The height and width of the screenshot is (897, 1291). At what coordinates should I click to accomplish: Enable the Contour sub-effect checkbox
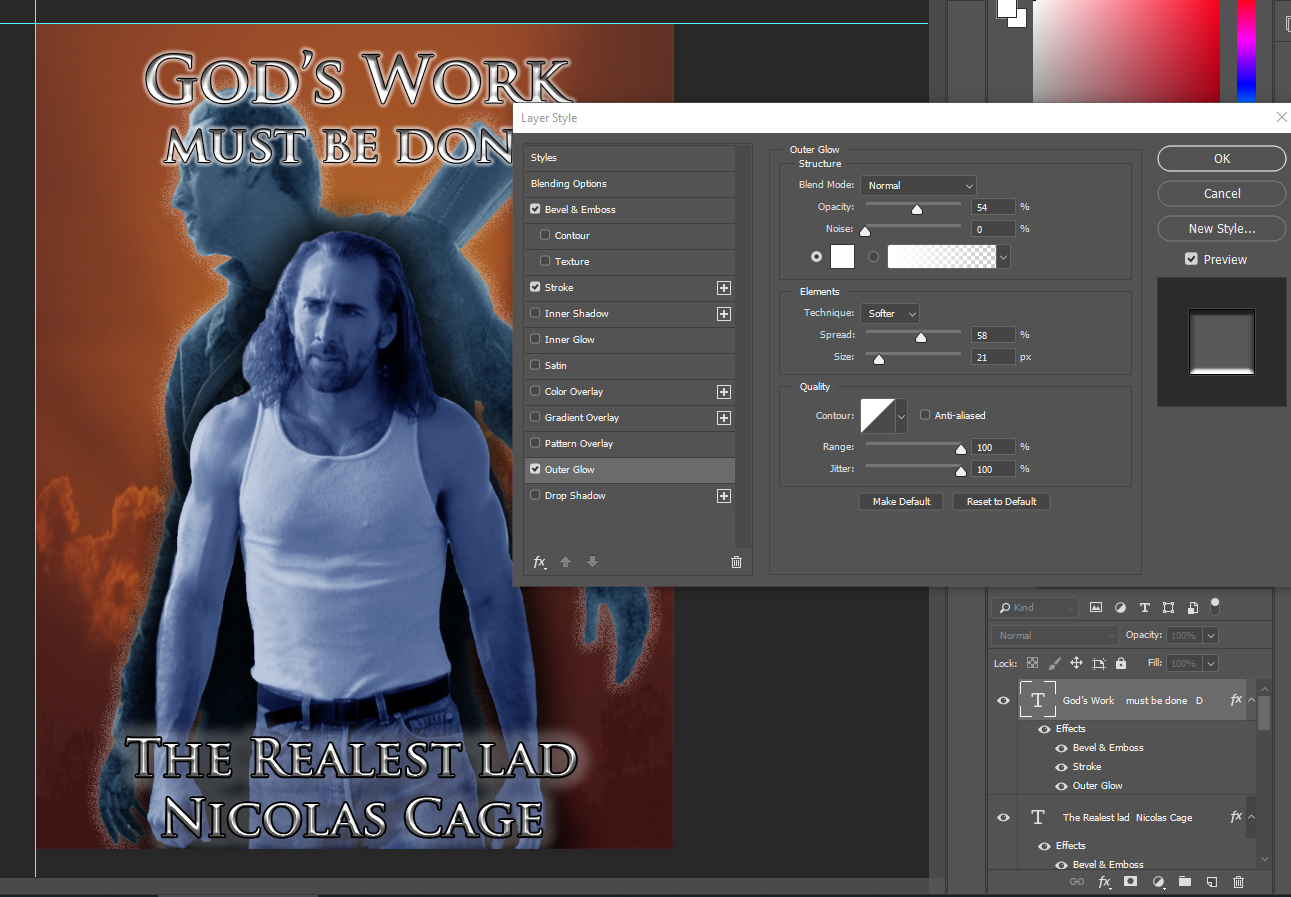coord(545,236)
